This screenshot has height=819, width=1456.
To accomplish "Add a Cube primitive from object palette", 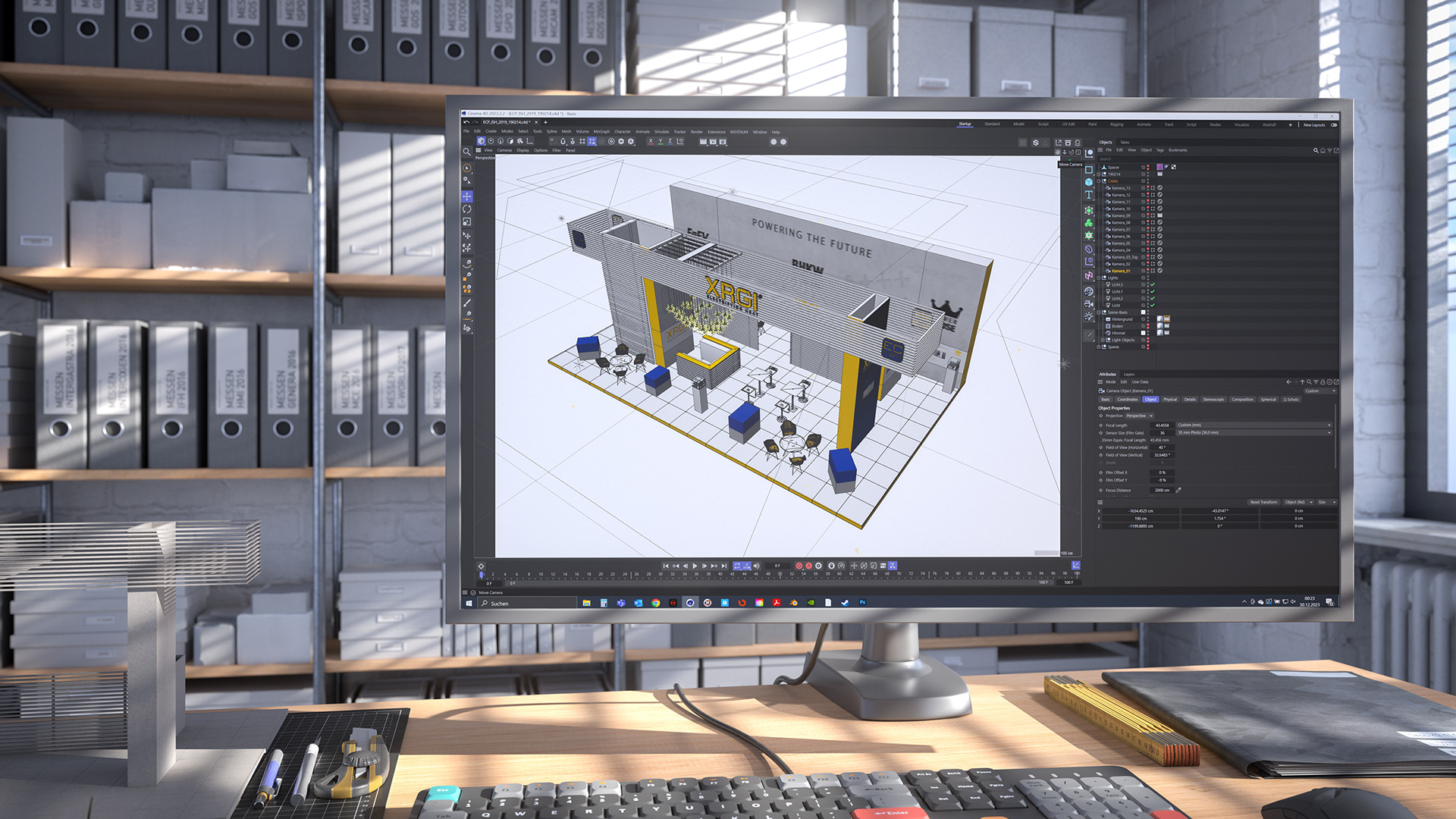I will tap(1089, 182).
